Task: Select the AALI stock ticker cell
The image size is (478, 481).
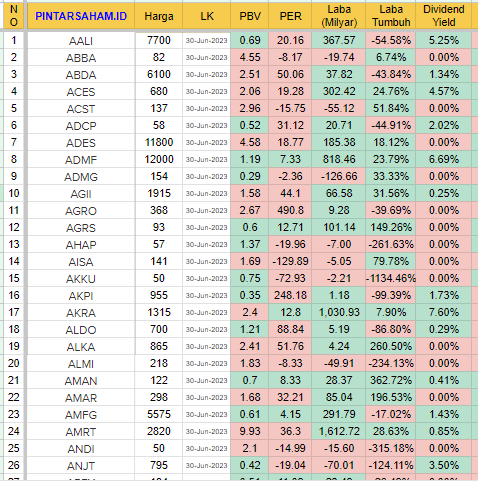Action: (81, 41)
